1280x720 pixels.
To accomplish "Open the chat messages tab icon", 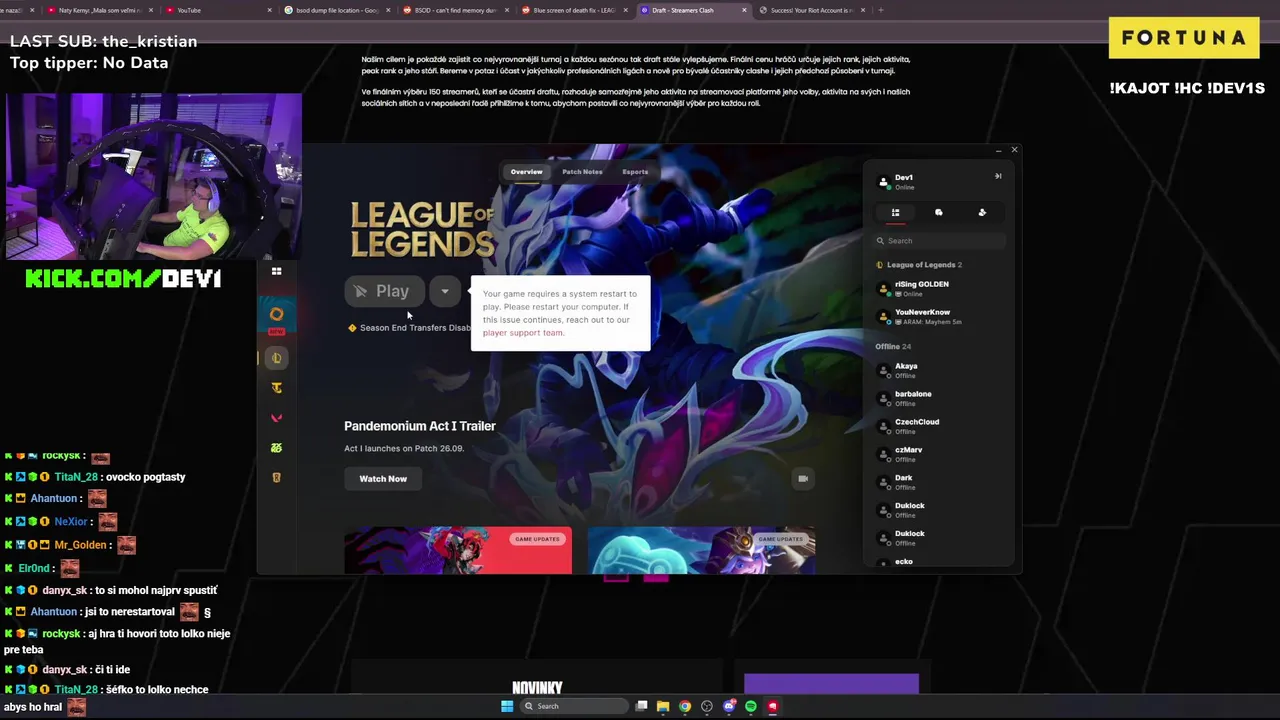I will click(x=938, y=212).
